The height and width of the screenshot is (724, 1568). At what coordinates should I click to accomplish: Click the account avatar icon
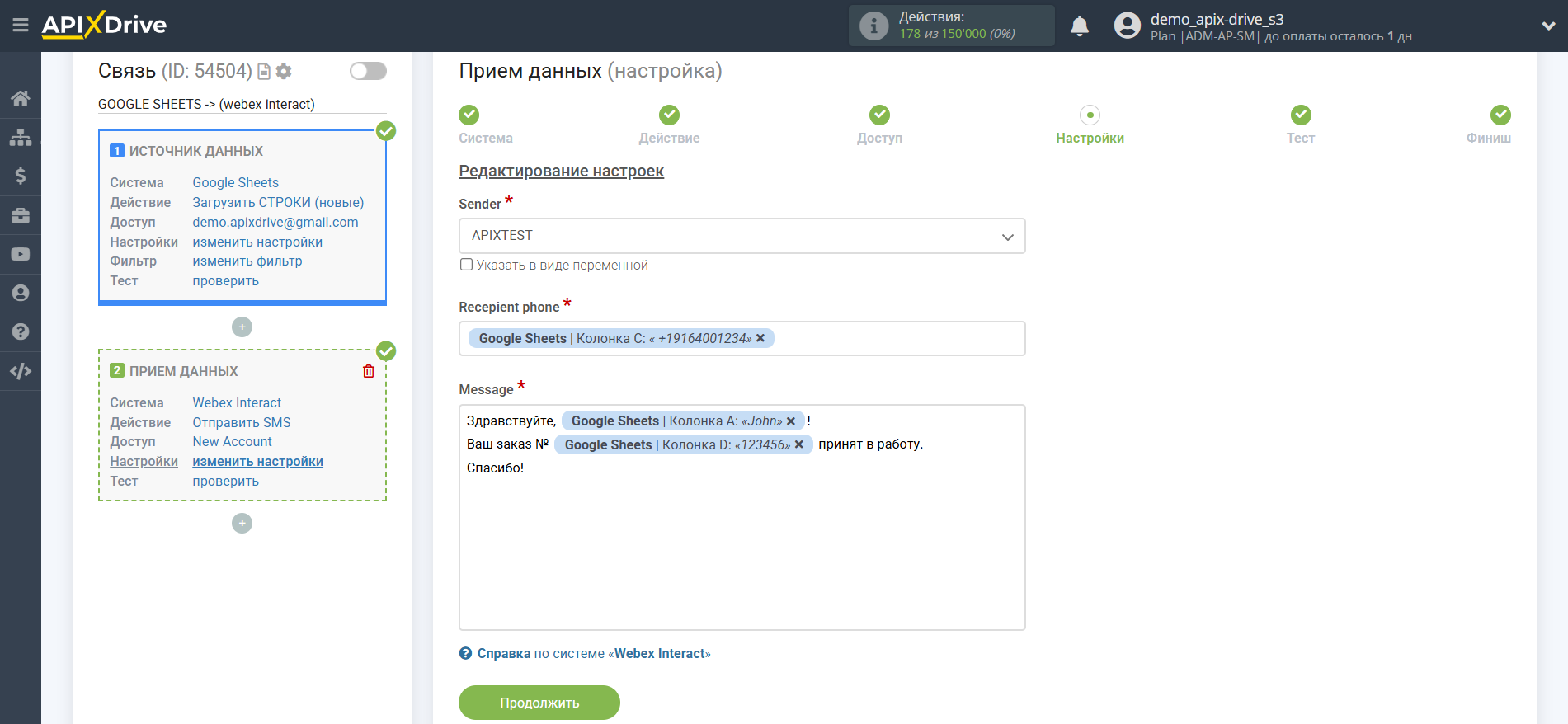click(1128, 26)
